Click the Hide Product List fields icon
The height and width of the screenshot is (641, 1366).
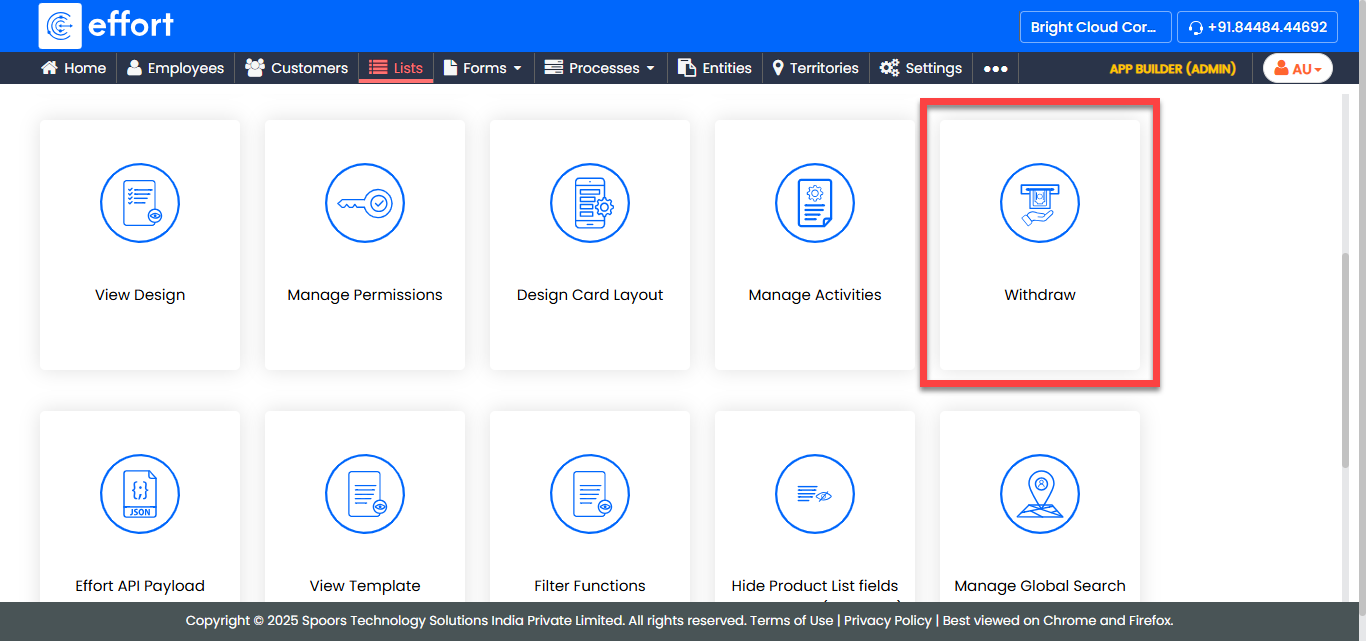coord(815,493)
